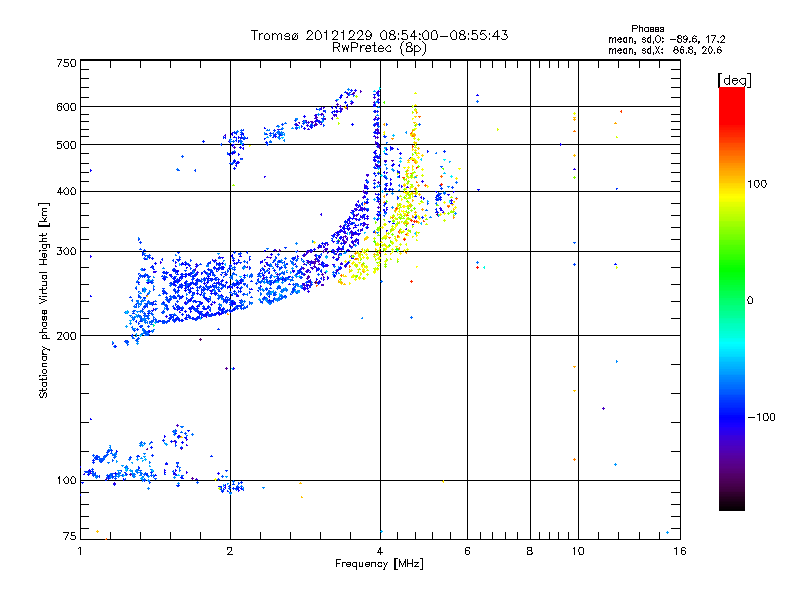Click the x-axis tick label '2'

(230, 551)
